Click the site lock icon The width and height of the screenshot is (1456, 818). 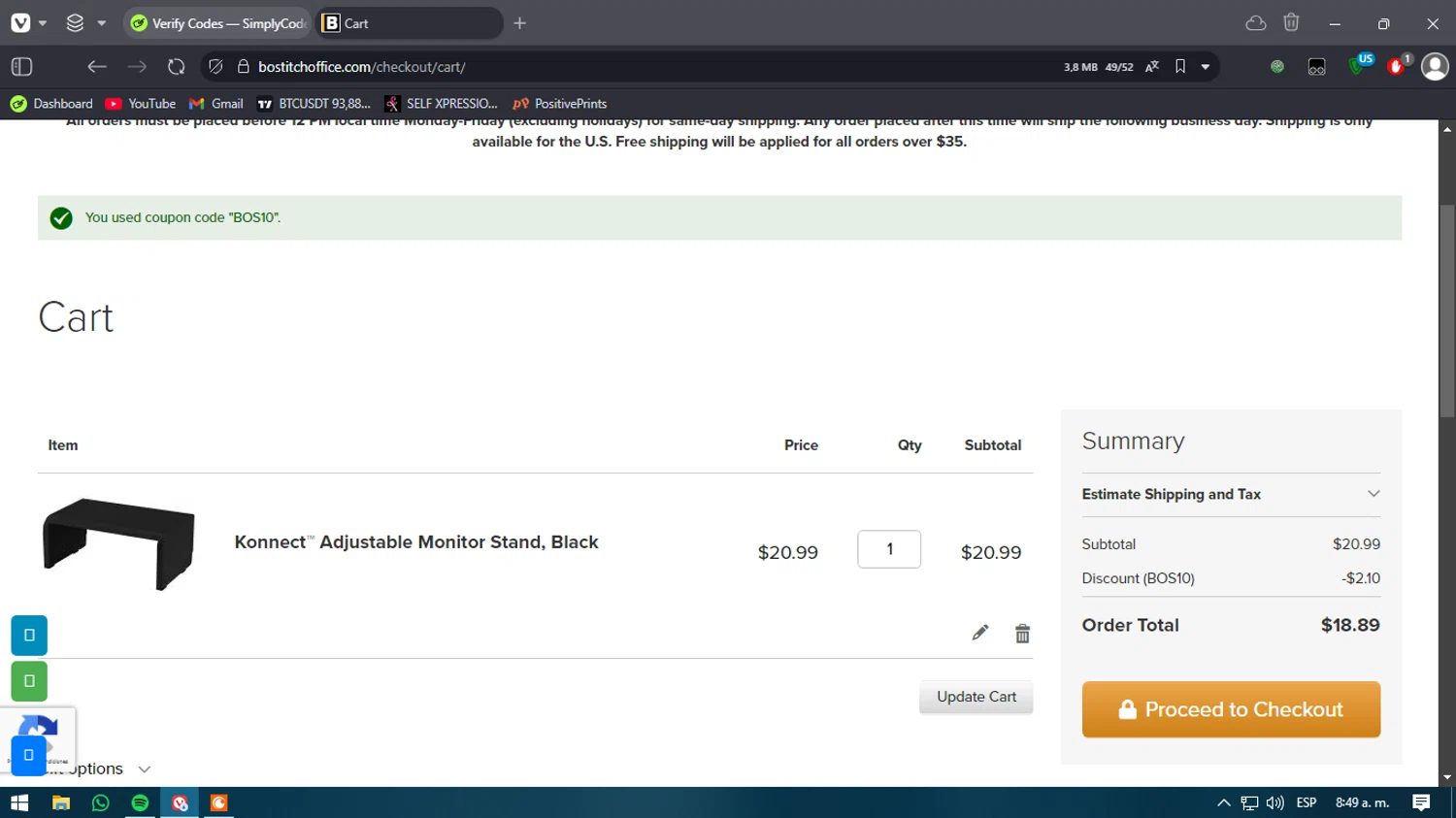pos(244,67)
